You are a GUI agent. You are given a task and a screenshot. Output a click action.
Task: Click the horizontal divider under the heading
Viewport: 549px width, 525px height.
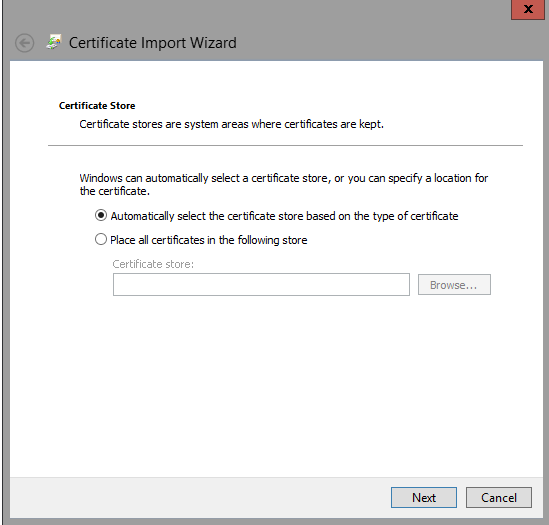coord(285,145)
